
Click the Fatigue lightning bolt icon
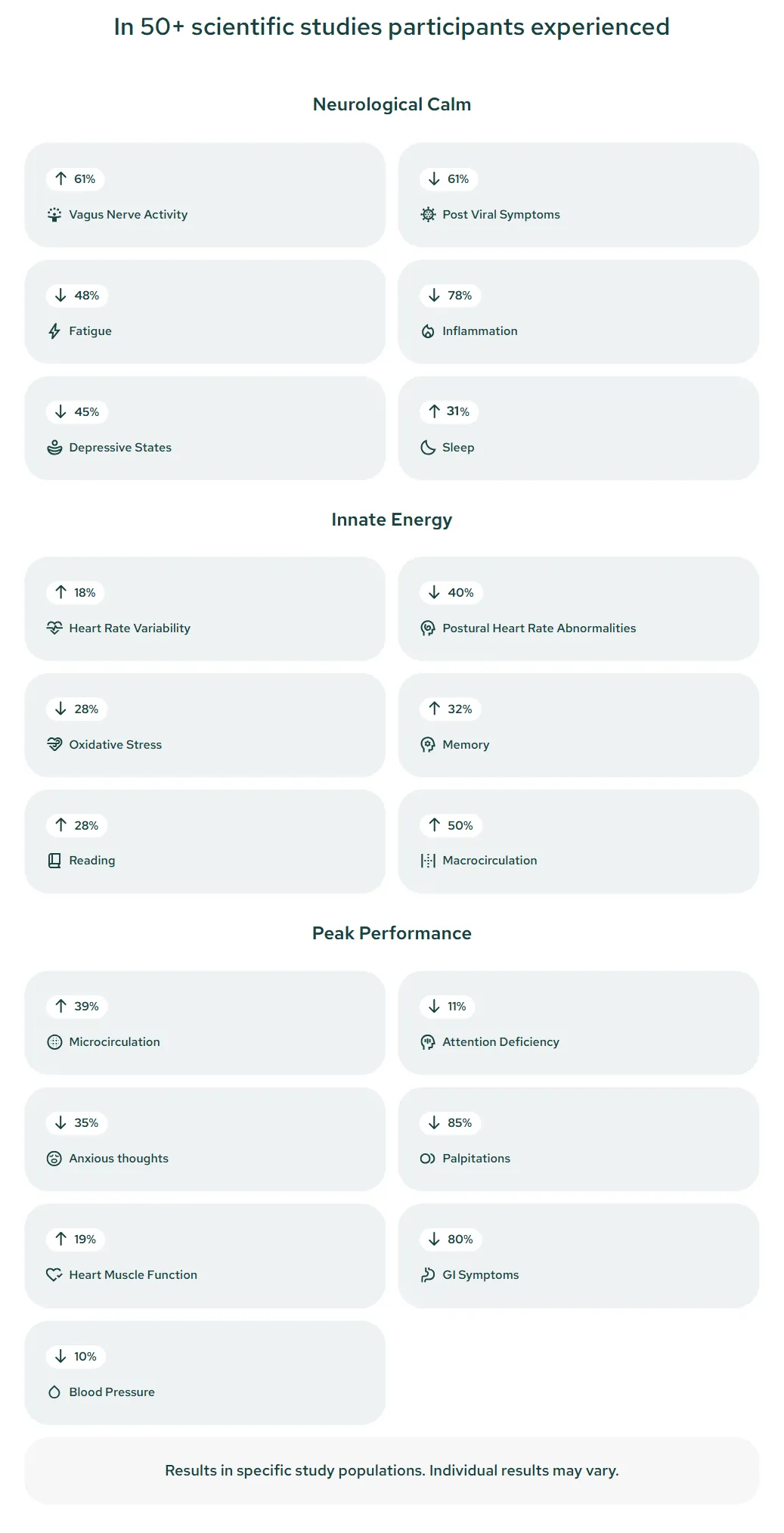54,331
